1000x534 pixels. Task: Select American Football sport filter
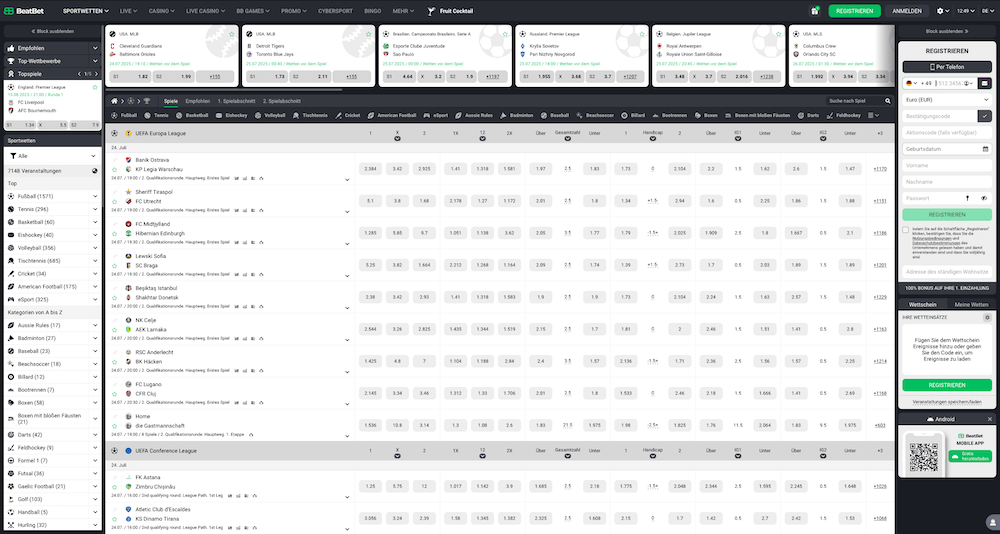click(393, 115)
